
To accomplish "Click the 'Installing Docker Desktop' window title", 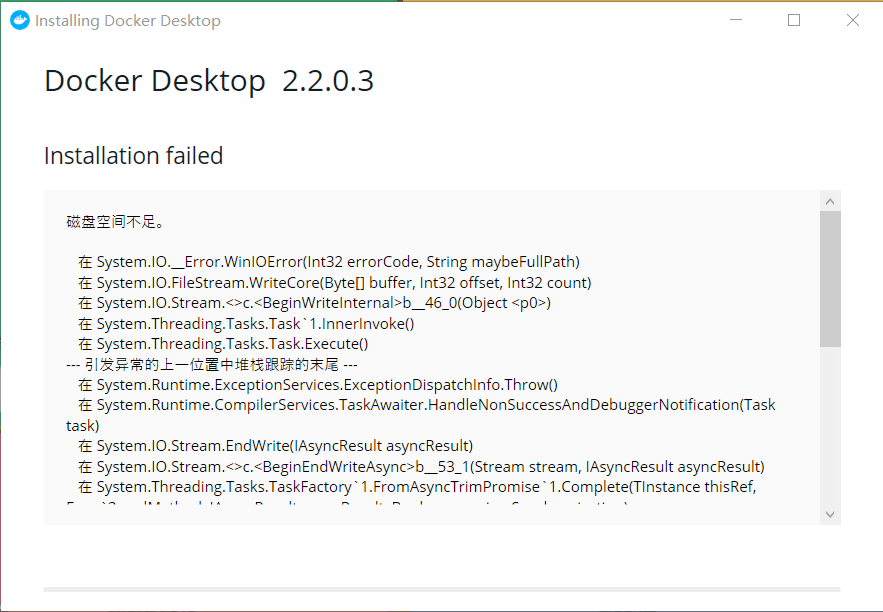I will click(128, 21).
